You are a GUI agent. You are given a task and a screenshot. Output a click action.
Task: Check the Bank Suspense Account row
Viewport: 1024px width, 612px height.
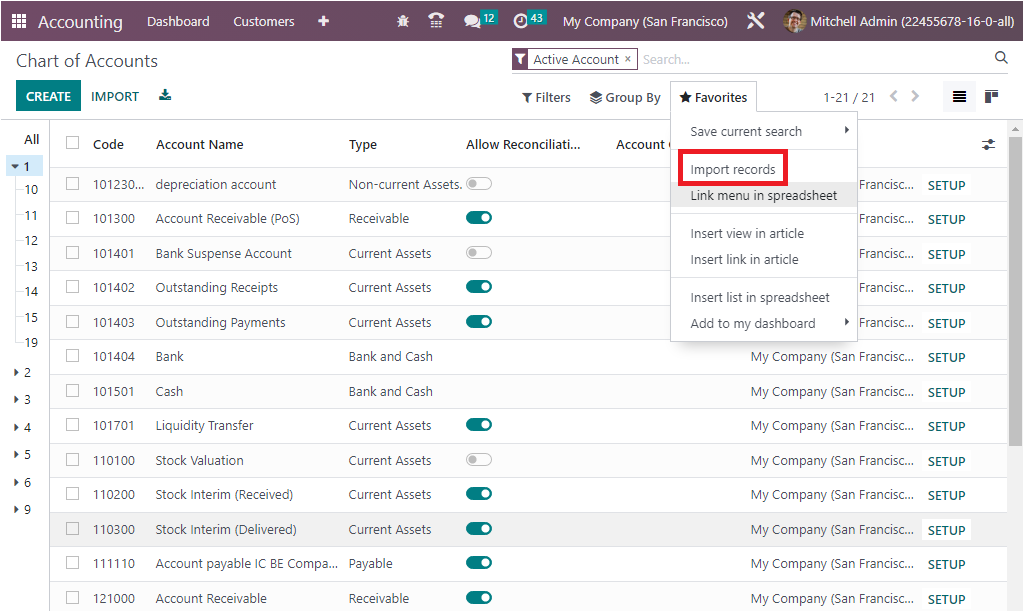tap(72, 252)
